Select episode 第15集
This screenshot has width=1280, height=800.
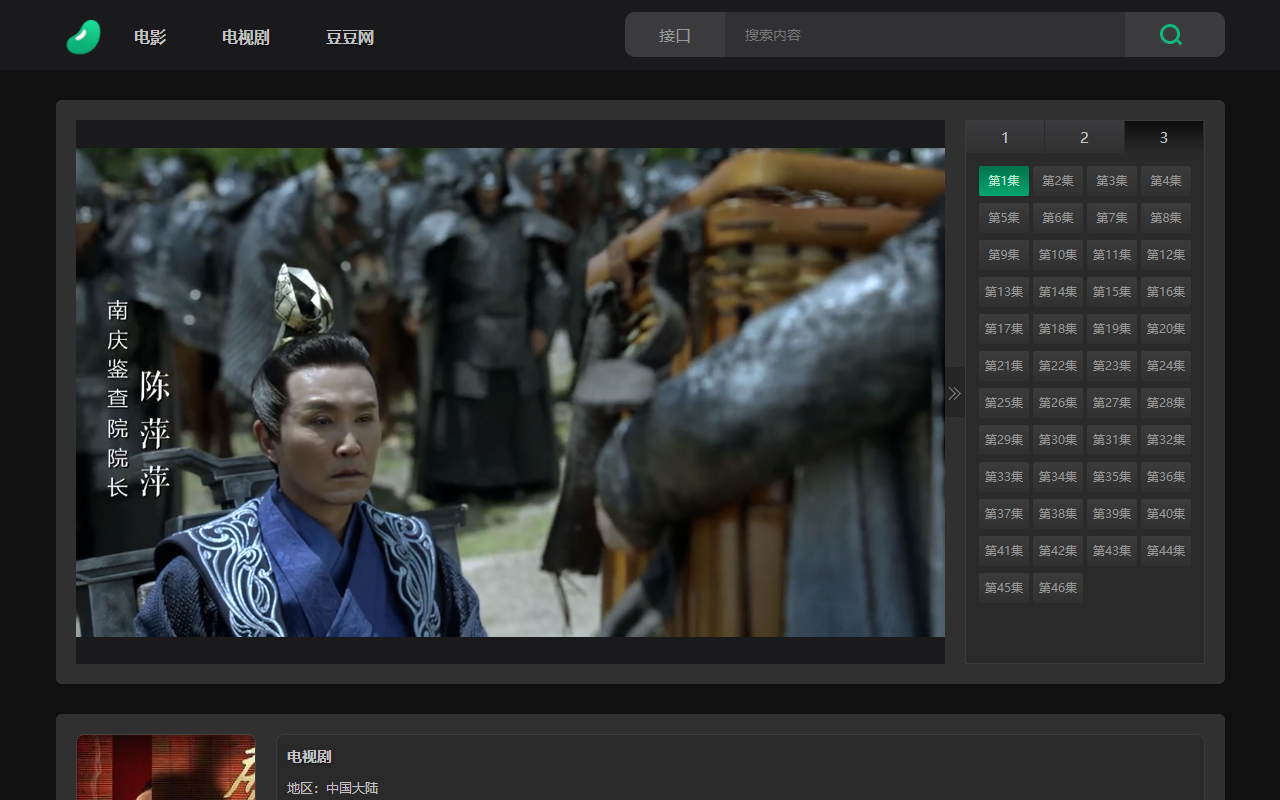1112,292
